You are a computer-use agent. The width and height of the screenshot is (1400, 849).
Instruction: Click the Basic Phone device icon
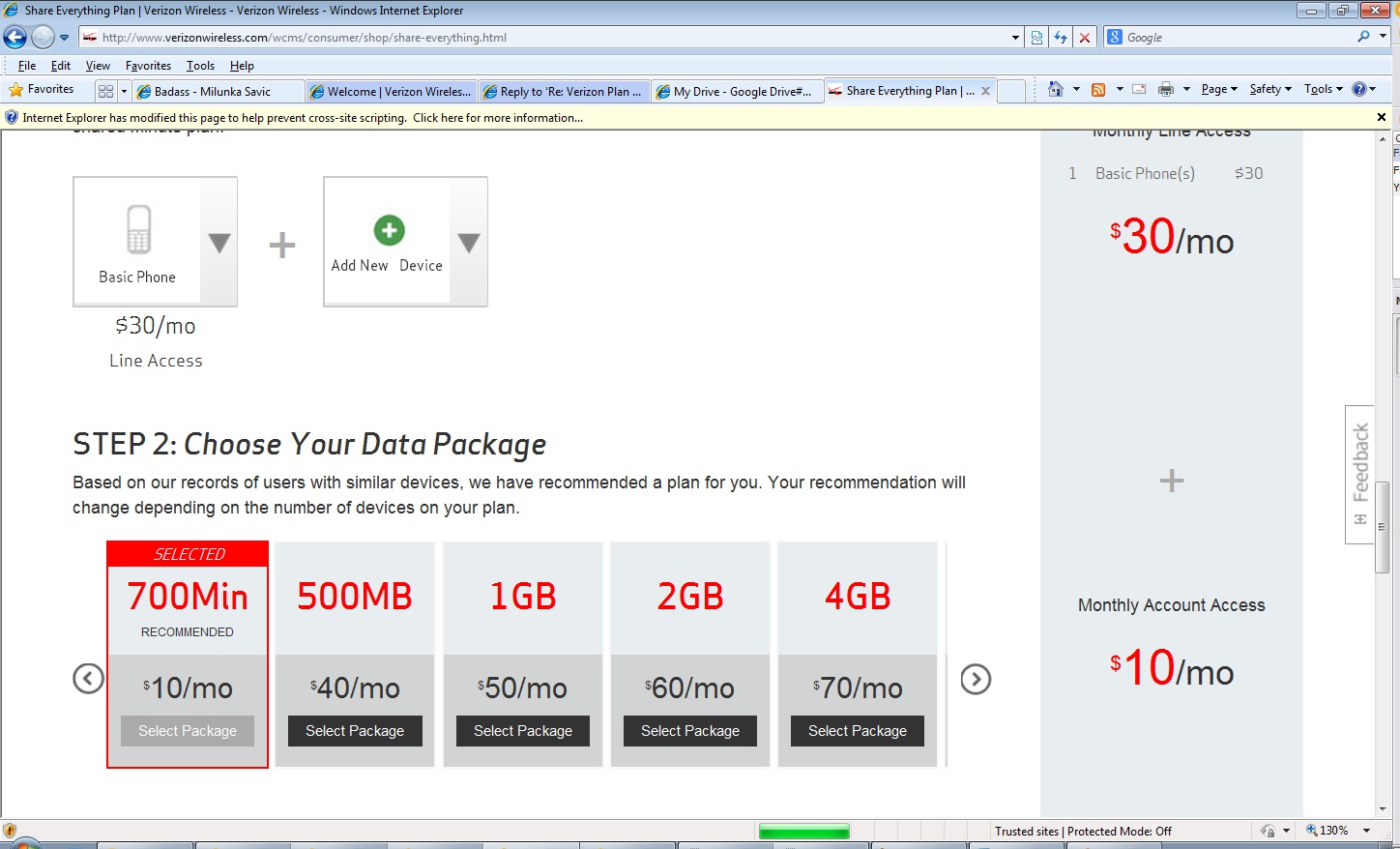coord(138,228)
